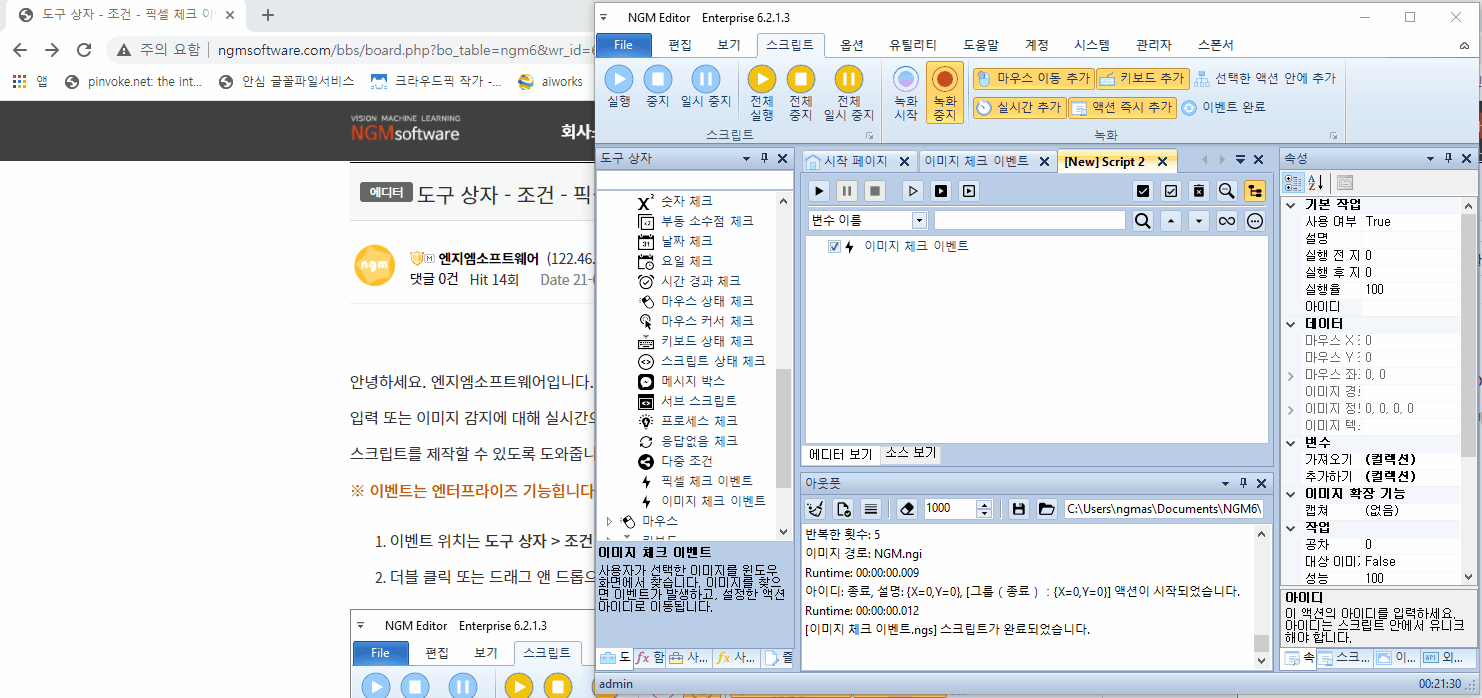
Task: Click the search text field beside 변수 이름
Action: pos(1030,220)
